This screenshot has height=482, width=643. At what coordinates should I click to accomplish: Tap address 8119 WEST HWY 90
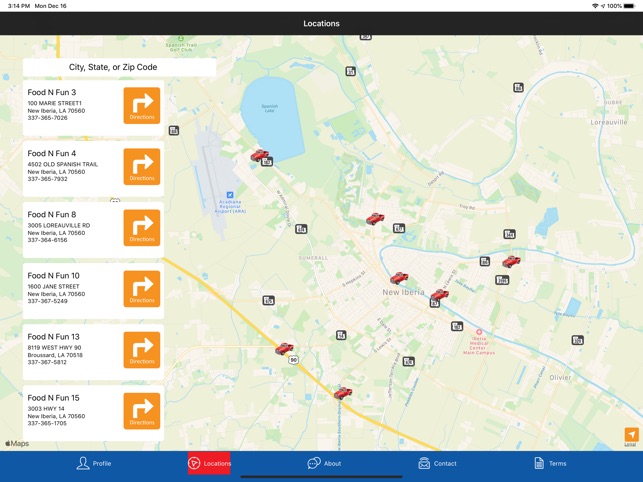click(x=54, y=347)
